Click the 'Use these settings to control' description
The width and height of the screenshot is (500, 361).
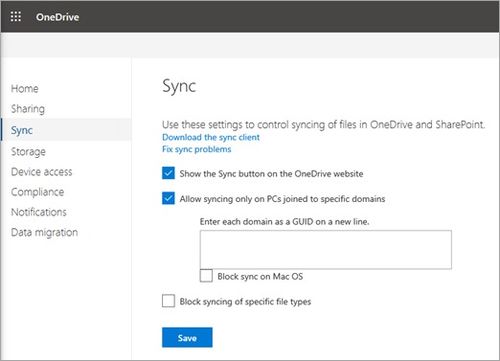click(x=323, y=125)
